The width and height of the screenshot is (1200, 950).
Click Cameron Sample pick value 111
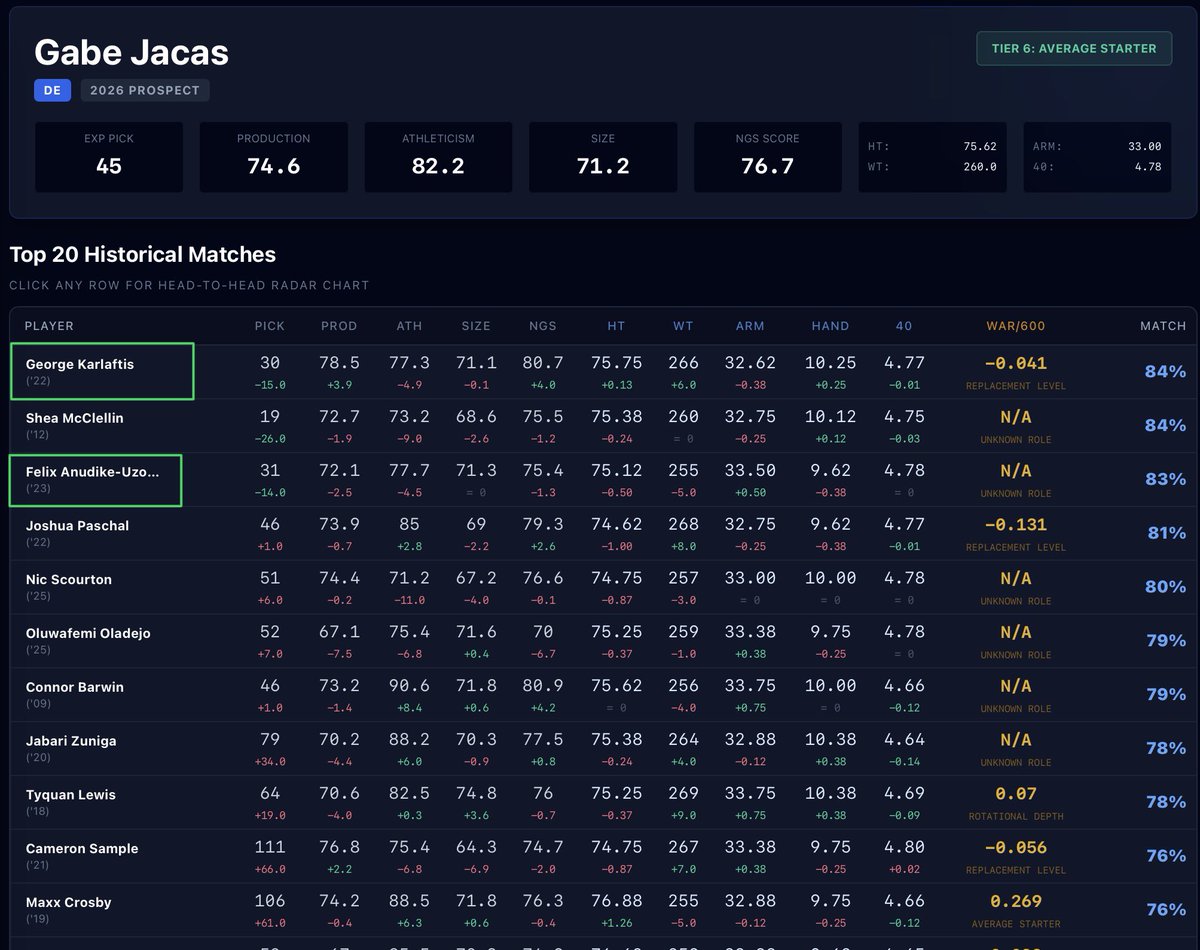(270, 848)
